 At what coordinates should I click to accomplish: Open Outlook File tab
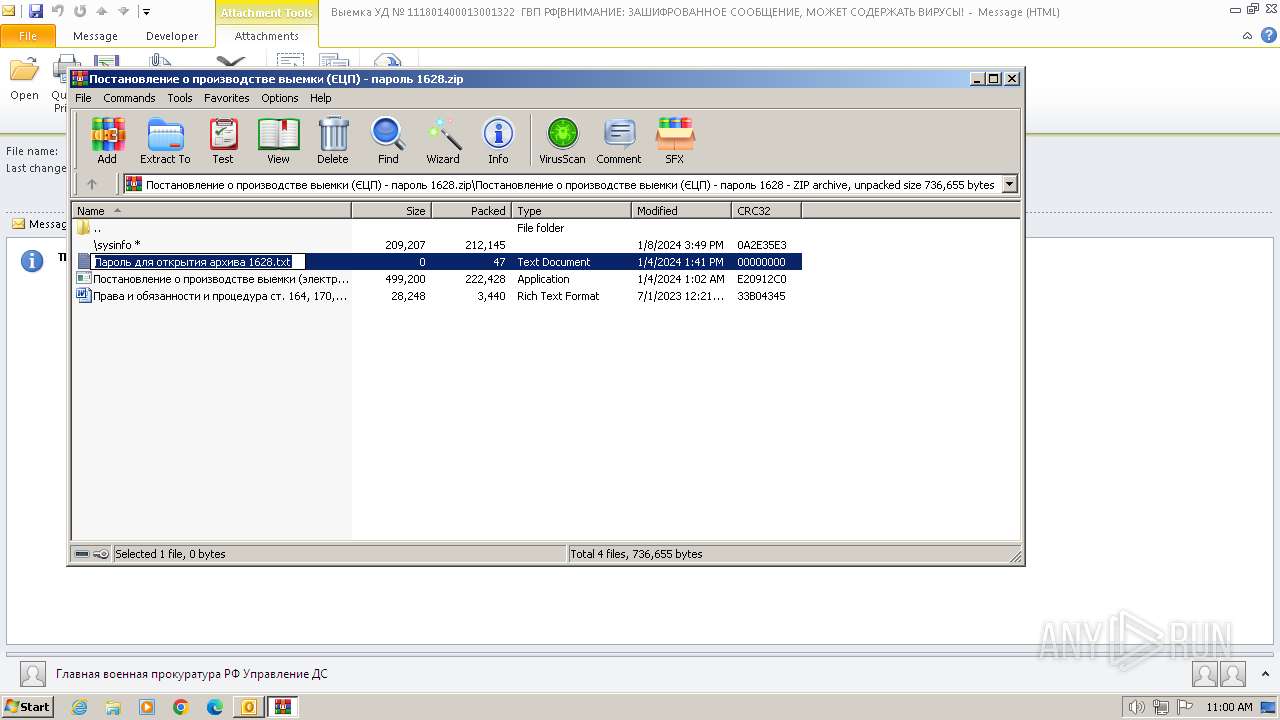pyautogui.click(x=28, y=36)
